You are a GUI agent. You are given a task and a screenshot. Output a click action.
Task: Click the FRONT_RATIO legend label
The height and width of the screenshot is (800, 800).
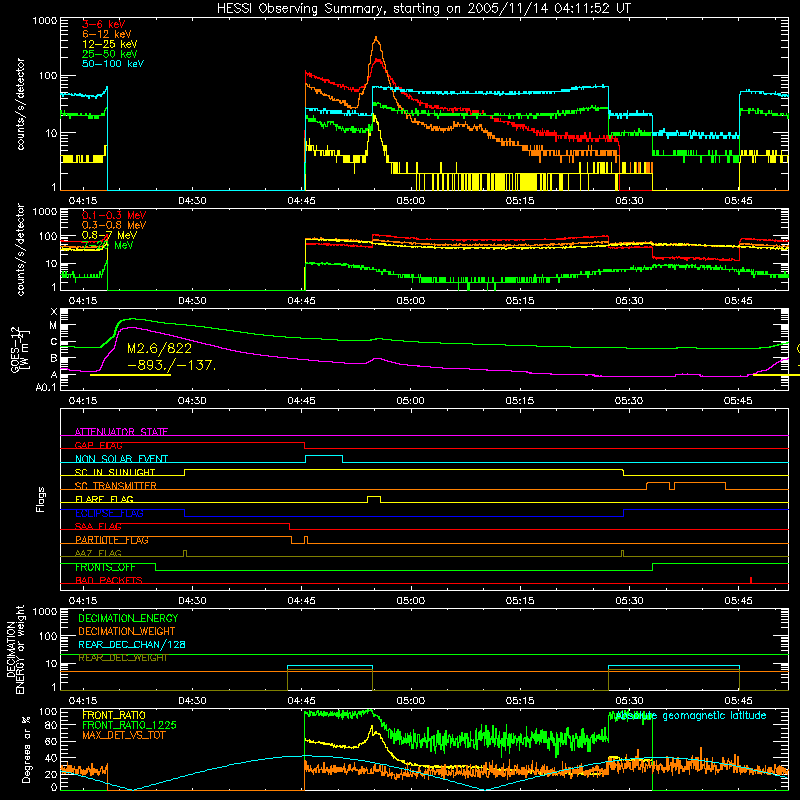coord(114,715)
